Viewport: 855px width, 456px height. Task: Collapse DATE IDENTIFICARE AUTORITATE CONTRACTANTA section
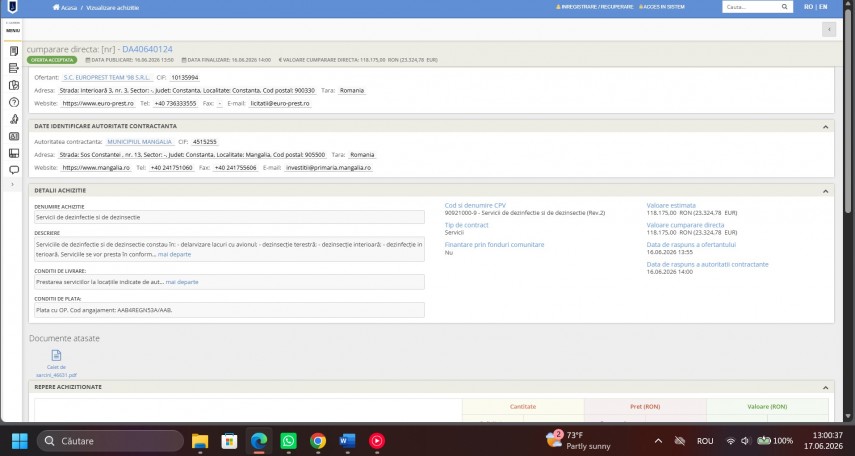click(825, 127)
